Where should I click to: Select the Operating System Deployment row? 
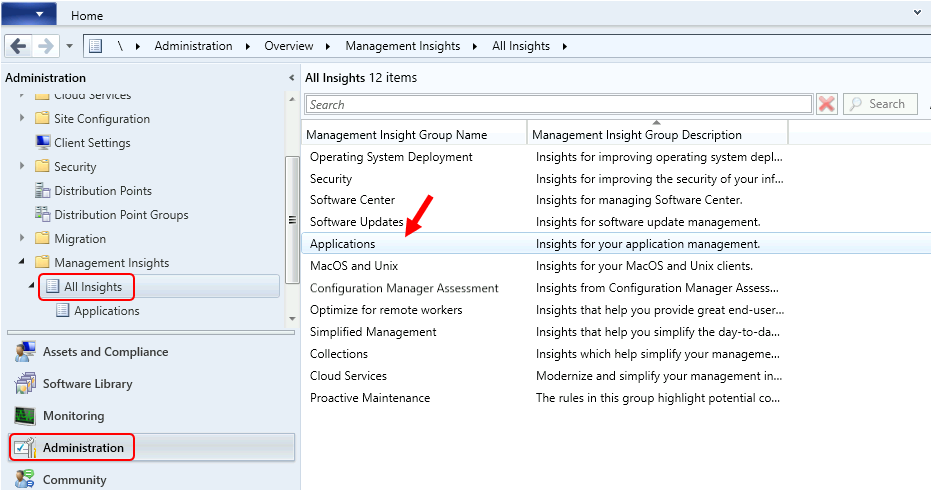tap(616, 157)
